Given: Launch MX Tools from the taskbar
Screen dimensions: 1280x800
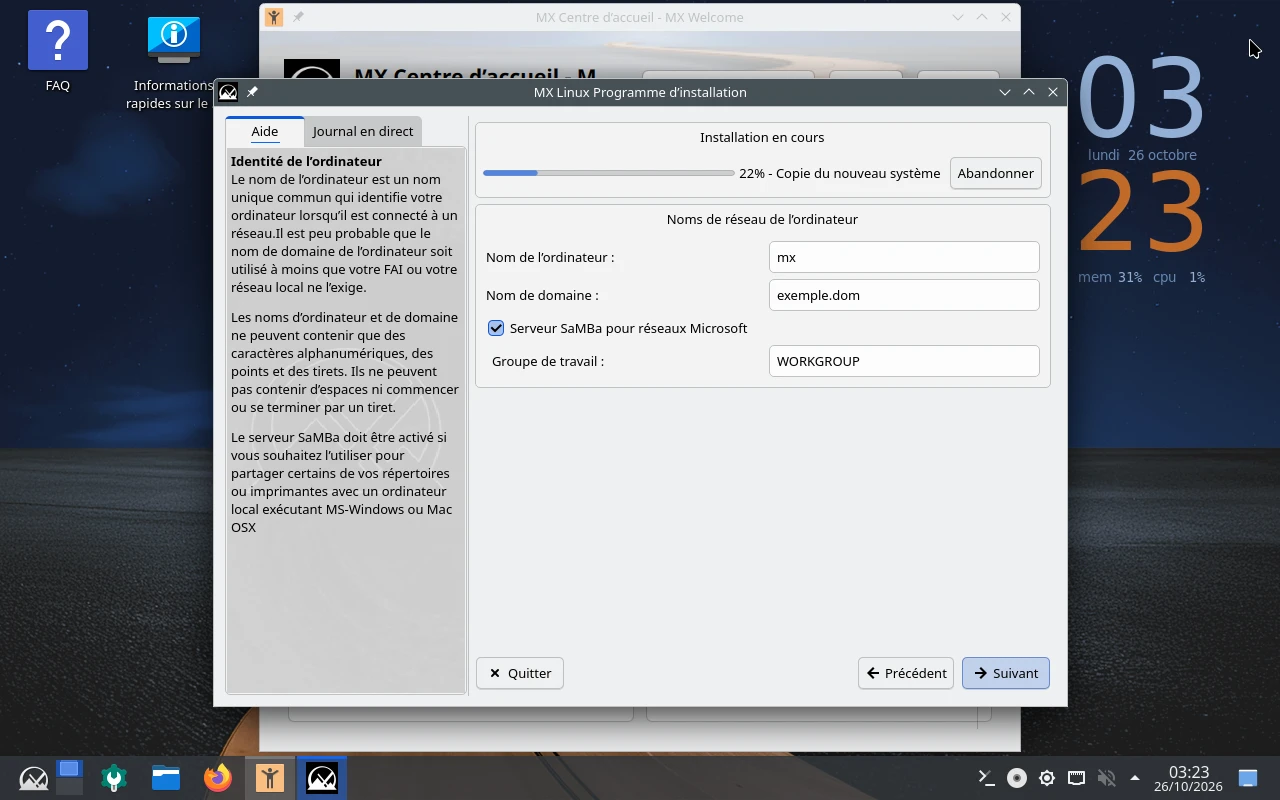Looking at the screenshot, I should point(114,778).
